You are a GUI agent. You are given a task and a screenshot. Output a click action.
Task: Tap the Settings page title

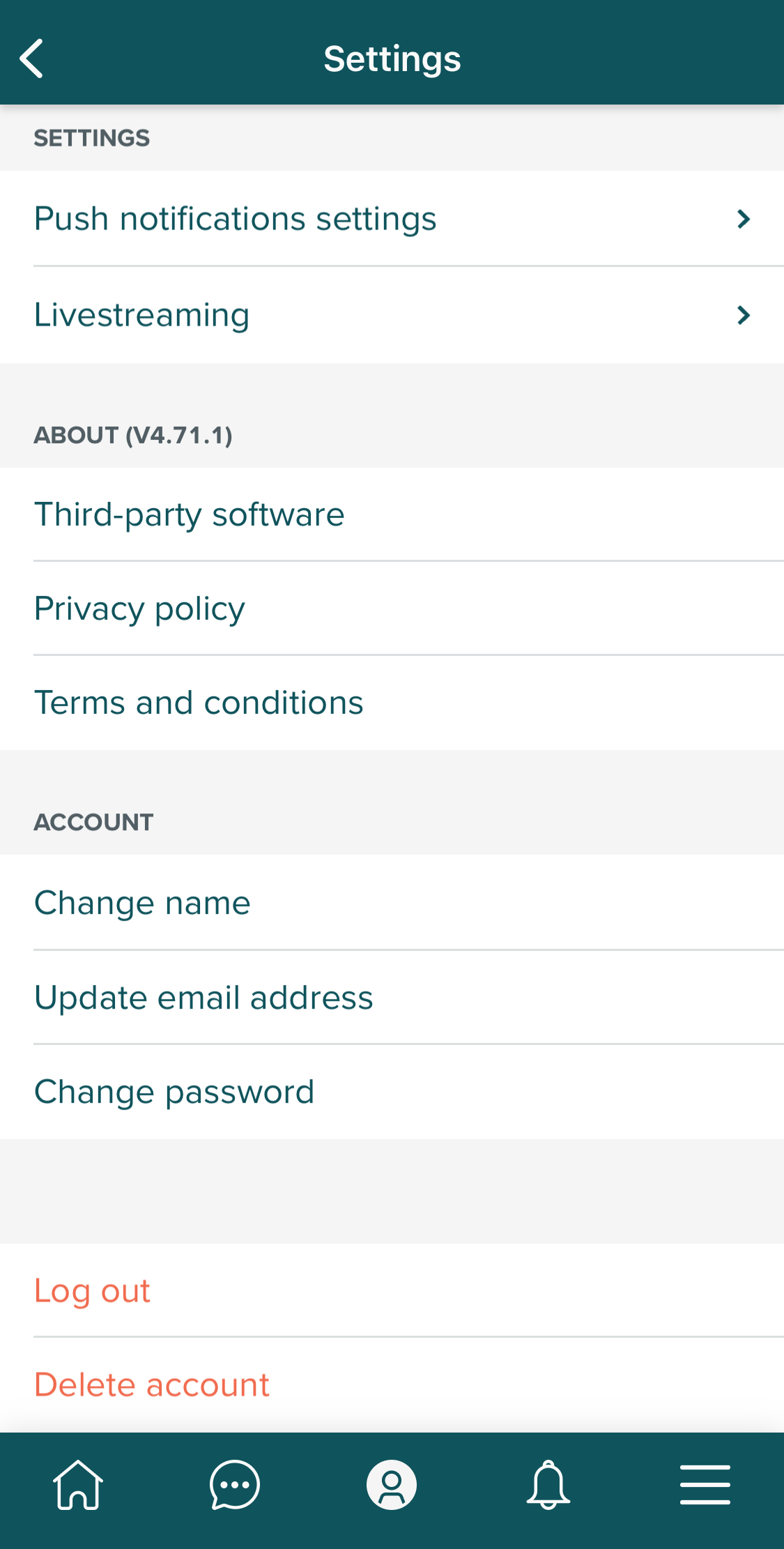392,59
